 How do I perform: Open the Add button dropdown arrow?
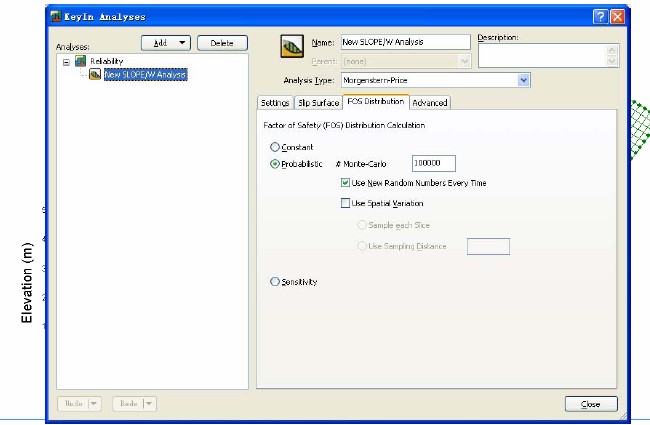(x=182, y=43)
